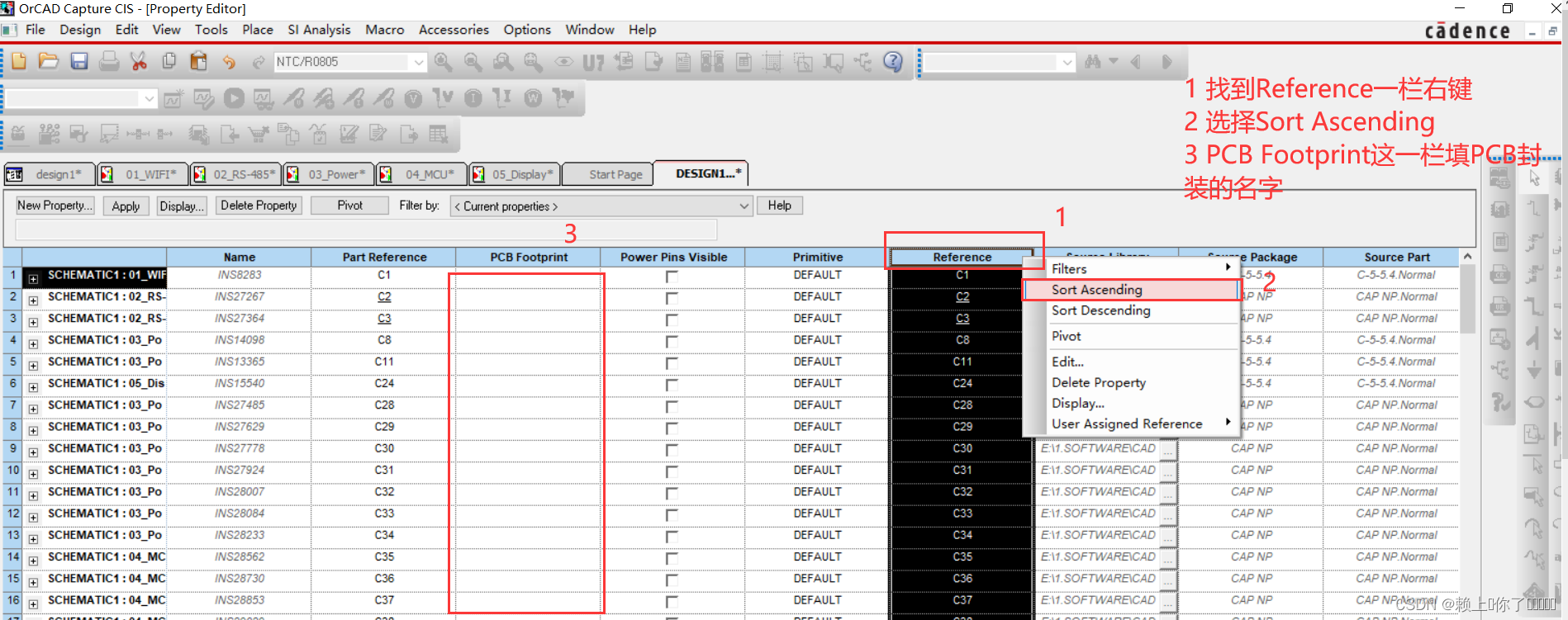
Task: Choose Sort Ascending from context menu
Action: pyautogui.click(x=1132, y=290)
